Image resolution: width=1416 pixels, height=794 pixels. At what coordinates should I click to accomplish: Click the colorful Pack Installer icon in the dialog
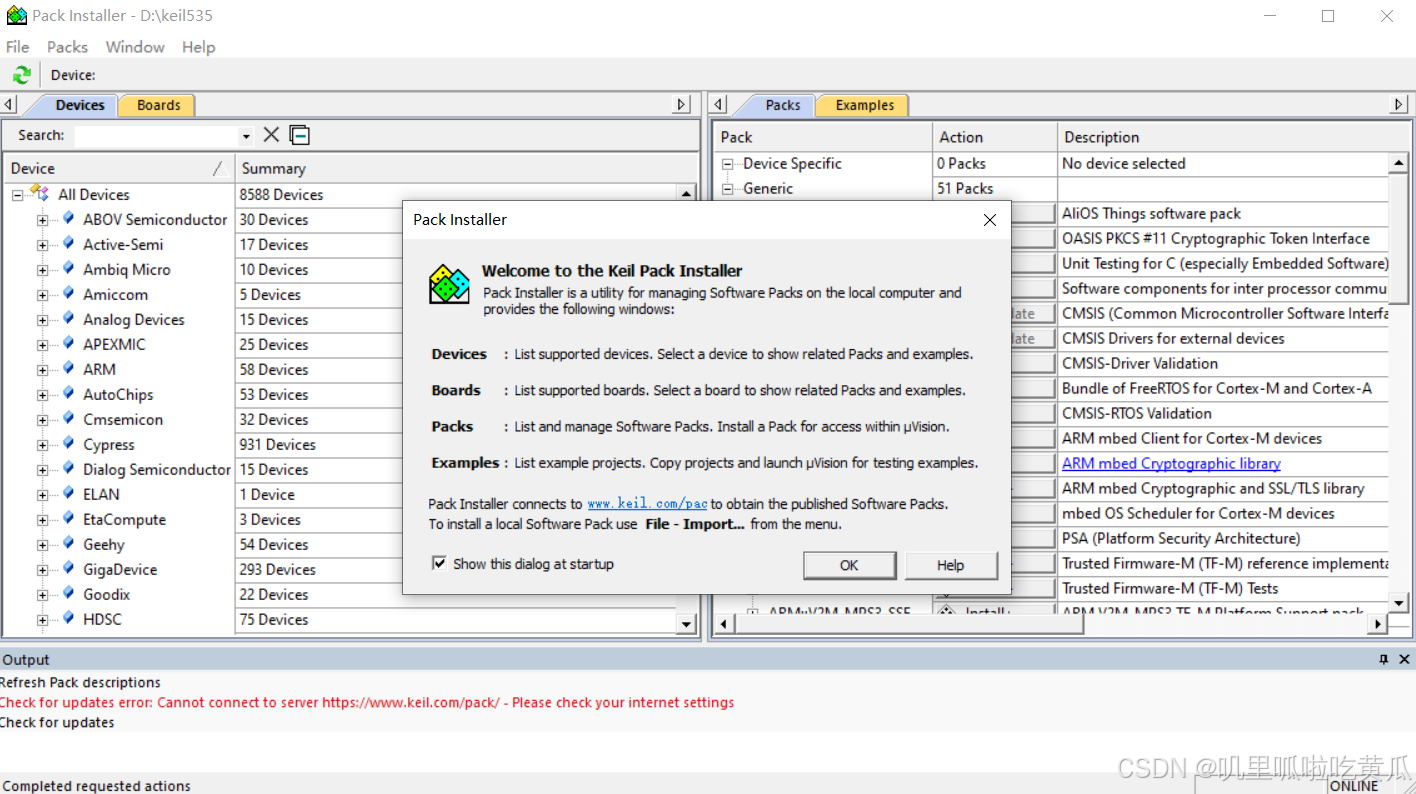449,285
